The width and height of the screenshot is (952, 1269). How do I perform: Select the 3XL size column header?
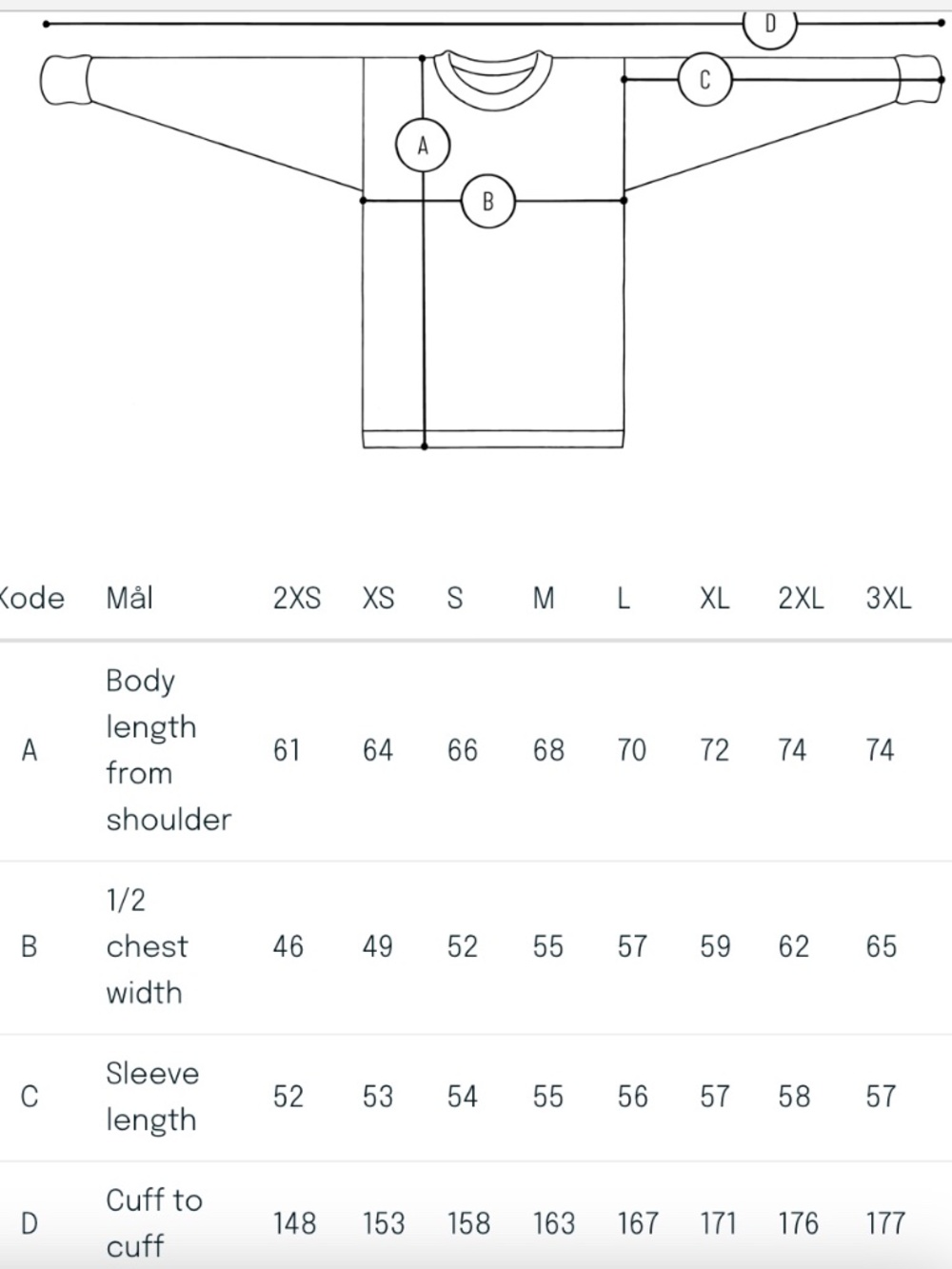click(888, 598)
